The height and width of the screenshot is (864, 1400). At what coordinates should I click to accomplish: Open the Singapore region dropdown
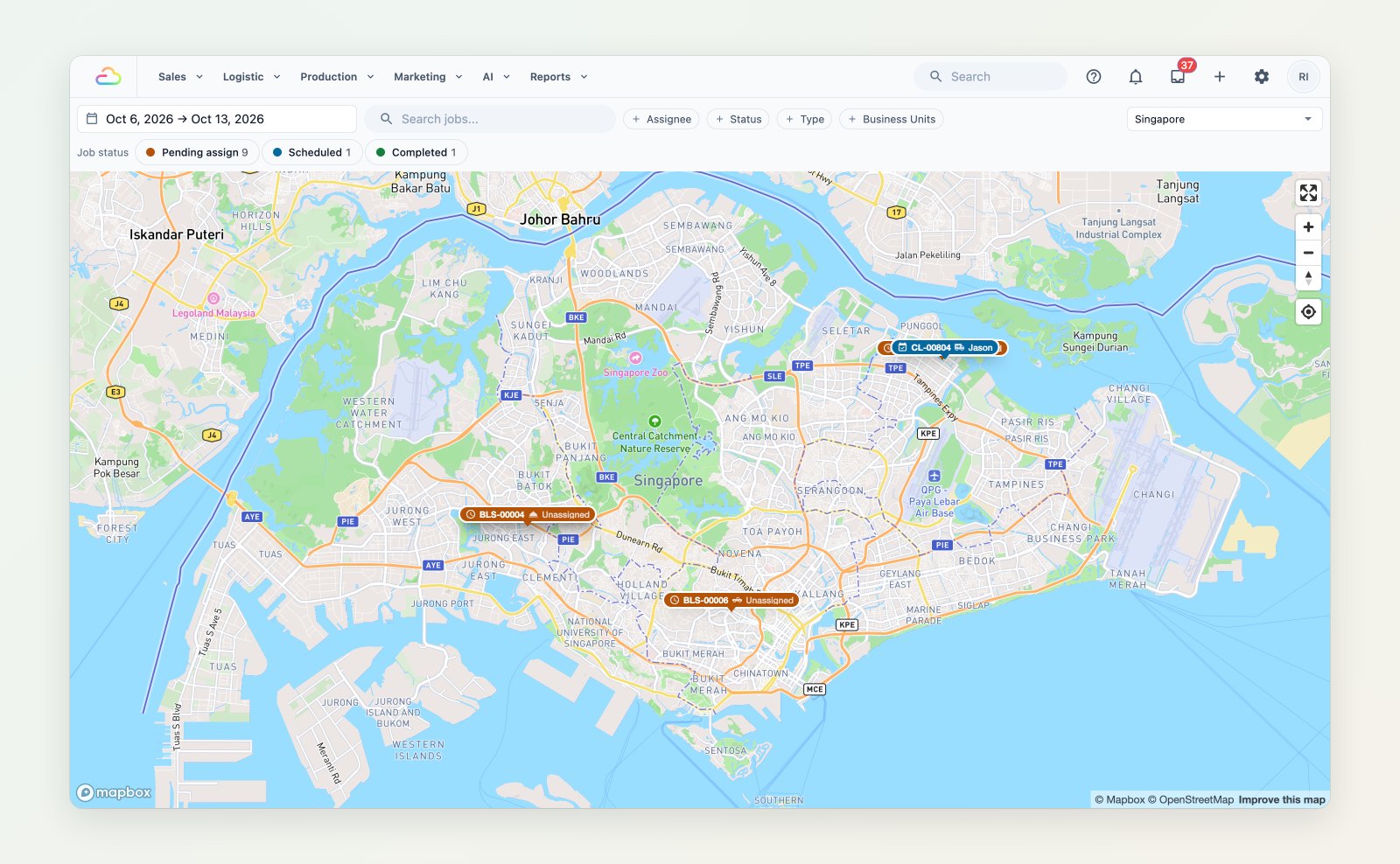coord(1224,119)
